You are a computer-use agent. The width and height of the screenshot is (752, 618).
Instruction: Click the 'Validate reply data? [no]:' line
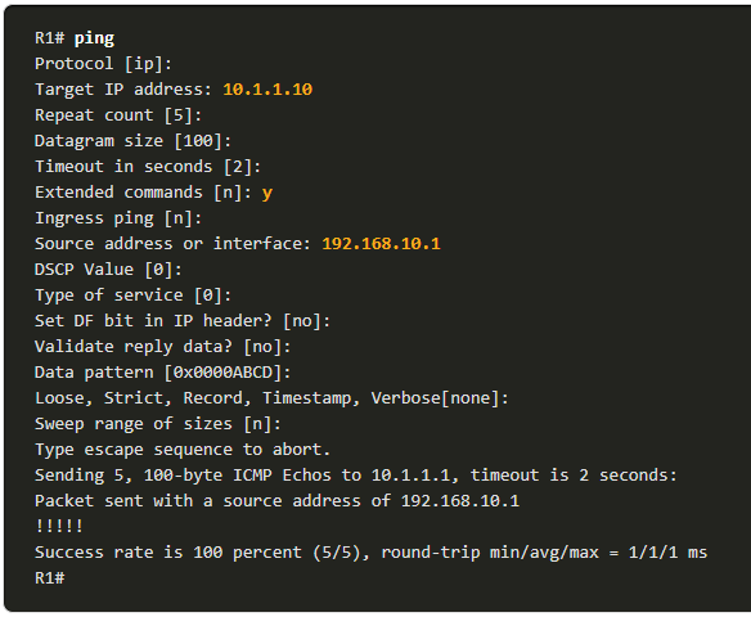click(163, 347)
